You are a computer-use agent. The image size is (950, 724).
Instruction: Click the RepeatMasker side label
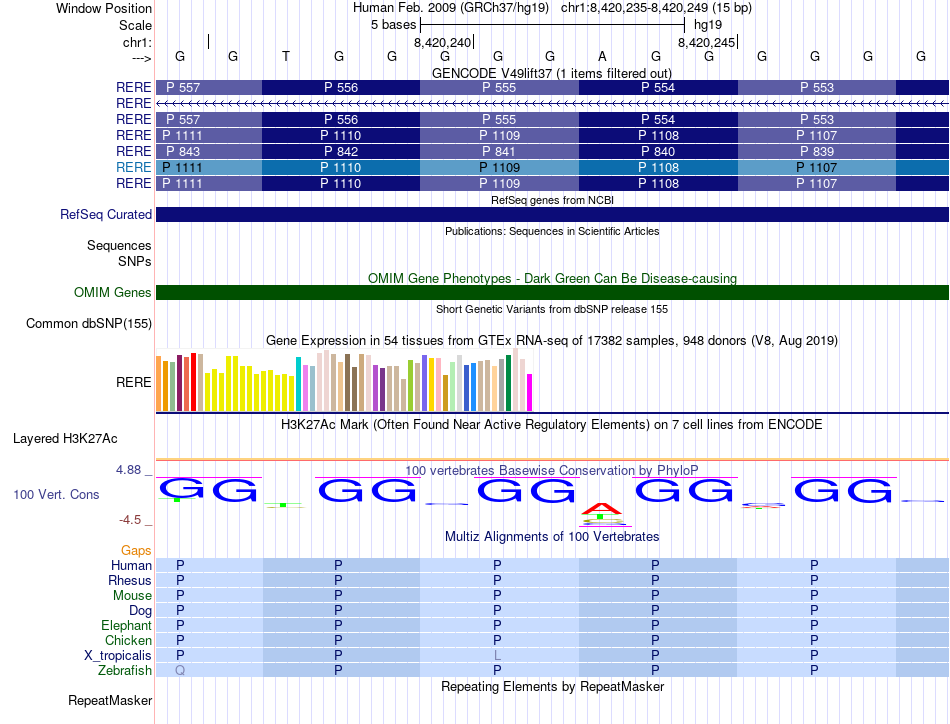[110, 700]
